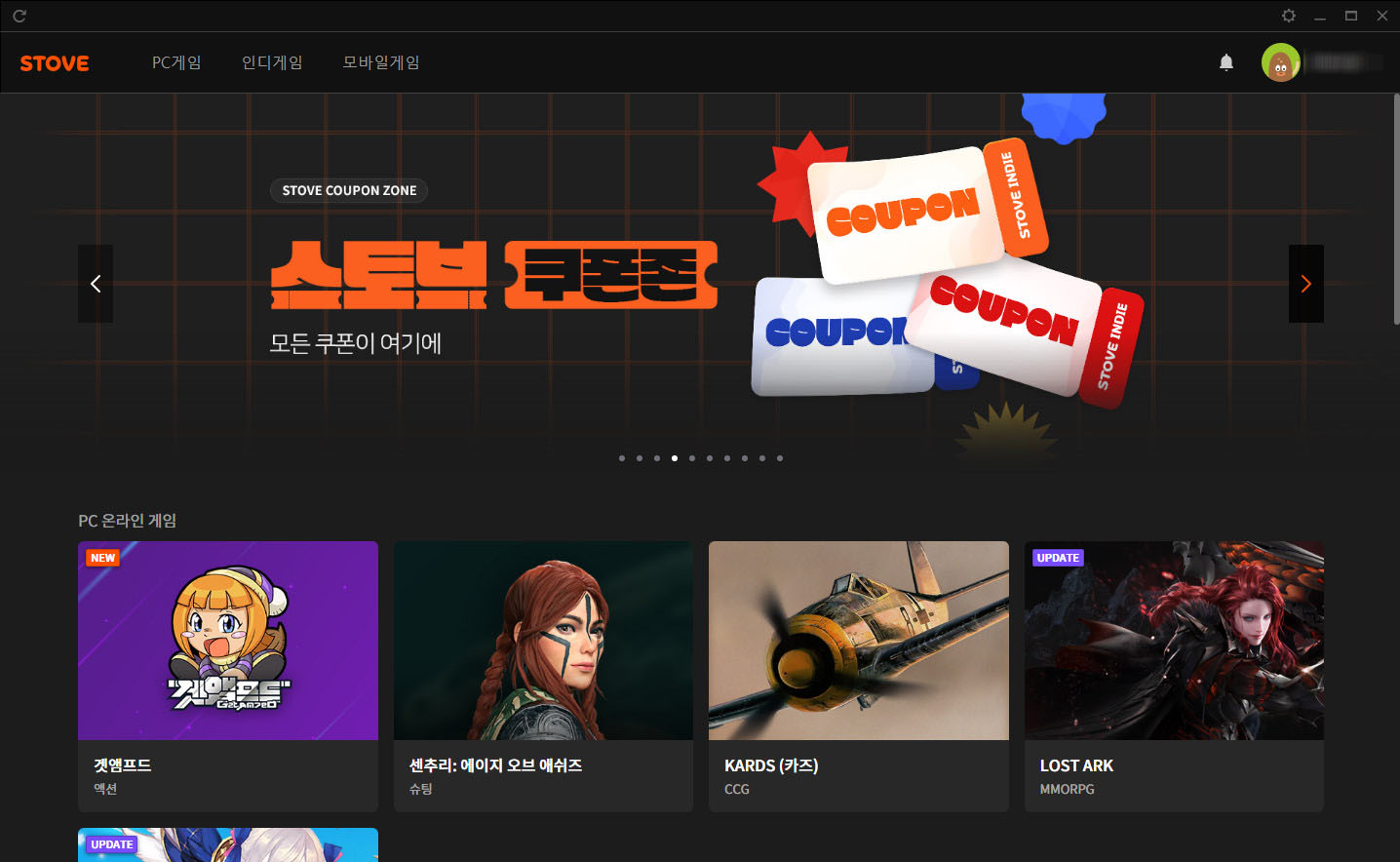Image resolution: width=1400 pixels, height=862 pixels.
Task: Click the 센추리: 에이지 오브 애쉬즈 title
Action: pos(495,765)
